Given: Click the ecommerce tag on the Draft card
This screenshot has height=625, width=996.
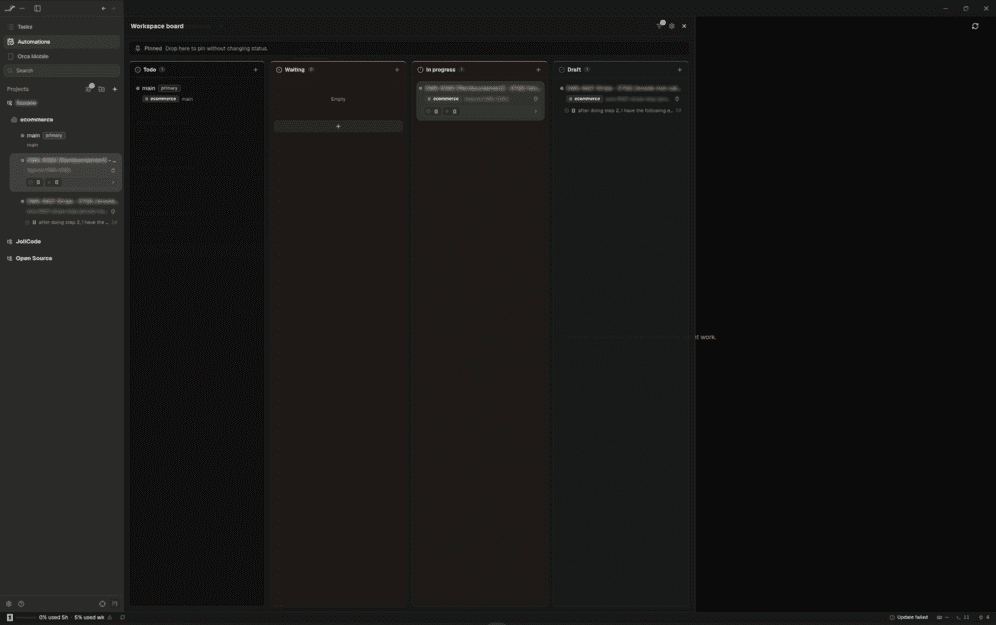Looking at the screenshot, I should click(584, 99).
